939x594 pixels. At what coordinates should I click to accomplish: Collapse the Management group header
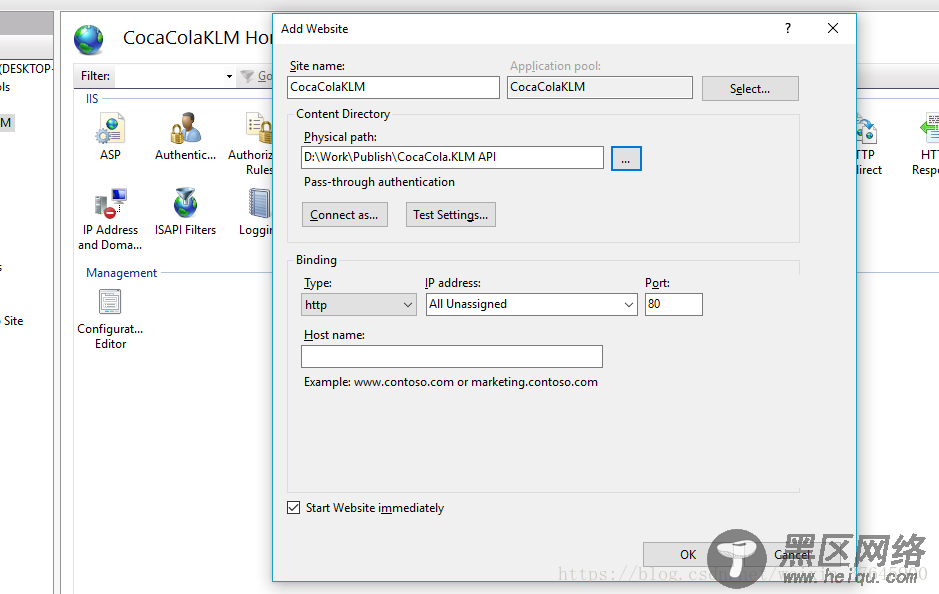[122, 273]
